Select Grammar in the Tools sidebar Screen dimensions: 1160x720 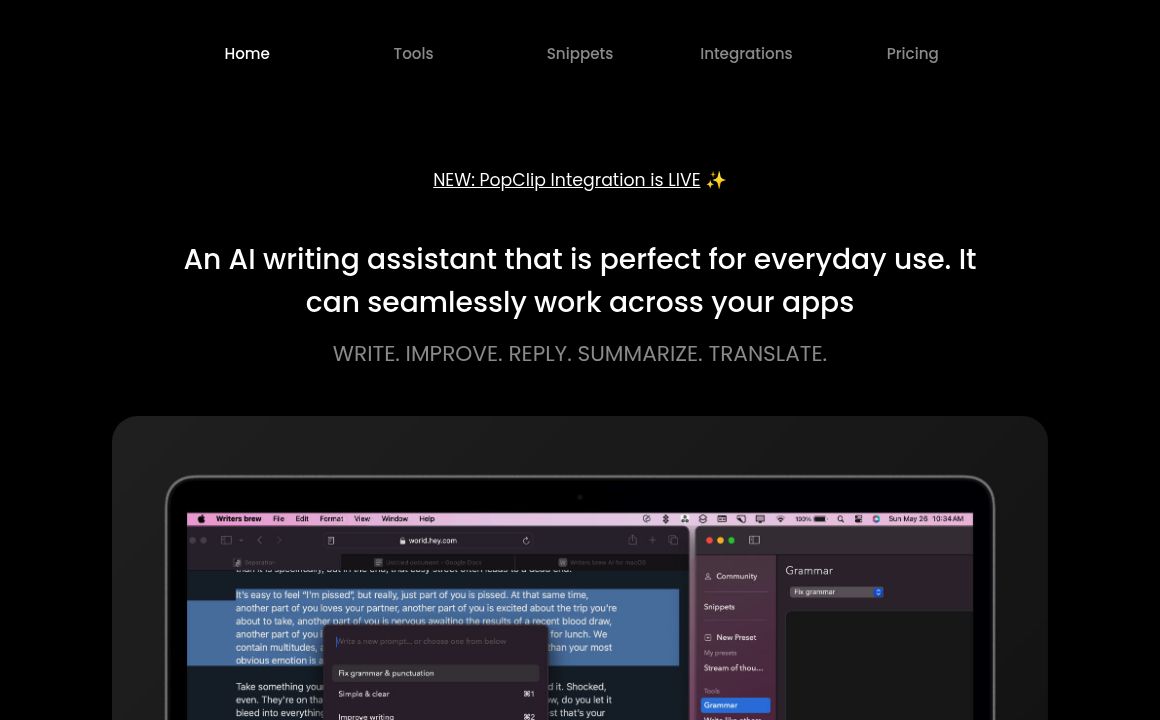pos(735,705)
